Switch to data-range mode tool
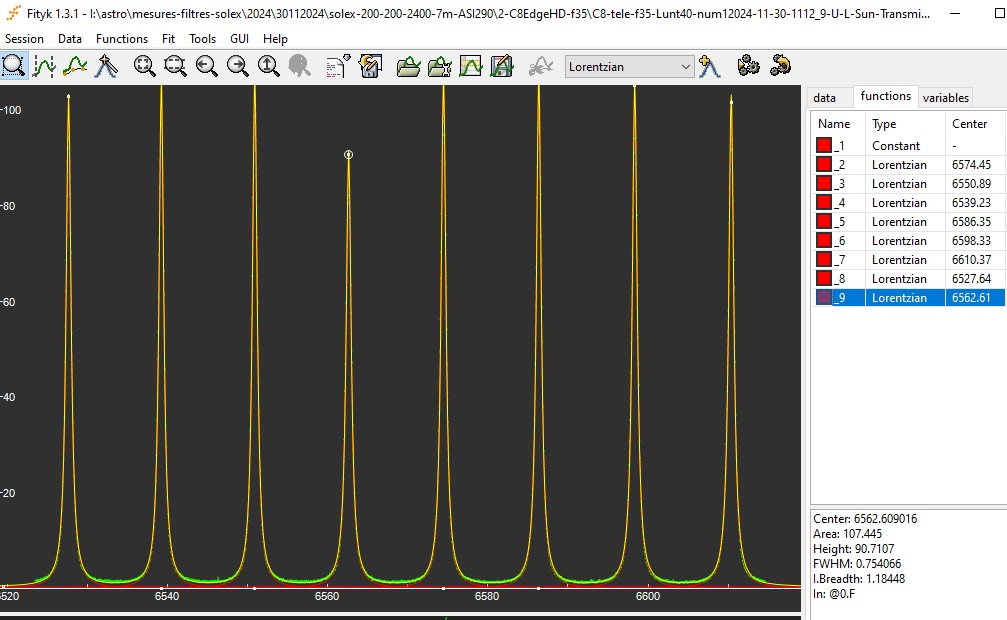1007x620 pixels. click(43, 66)
